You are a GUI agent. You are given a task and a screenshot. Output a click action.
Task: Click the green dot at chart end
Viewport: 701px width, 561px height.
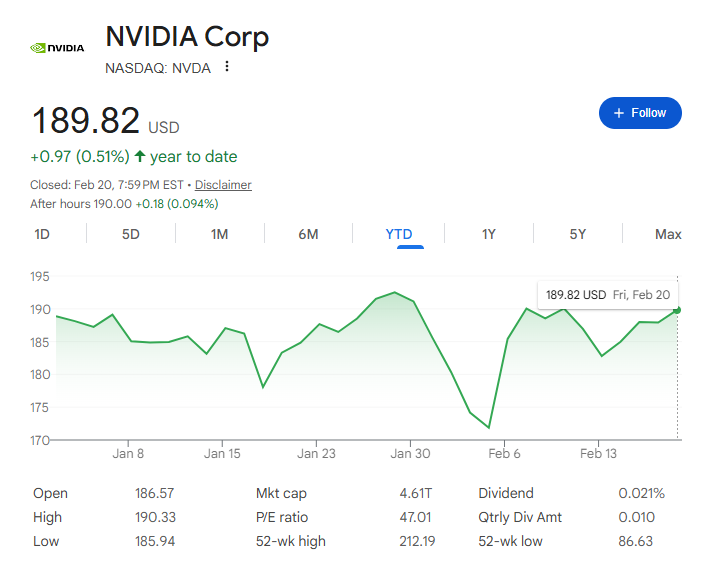tap(677, 310)
